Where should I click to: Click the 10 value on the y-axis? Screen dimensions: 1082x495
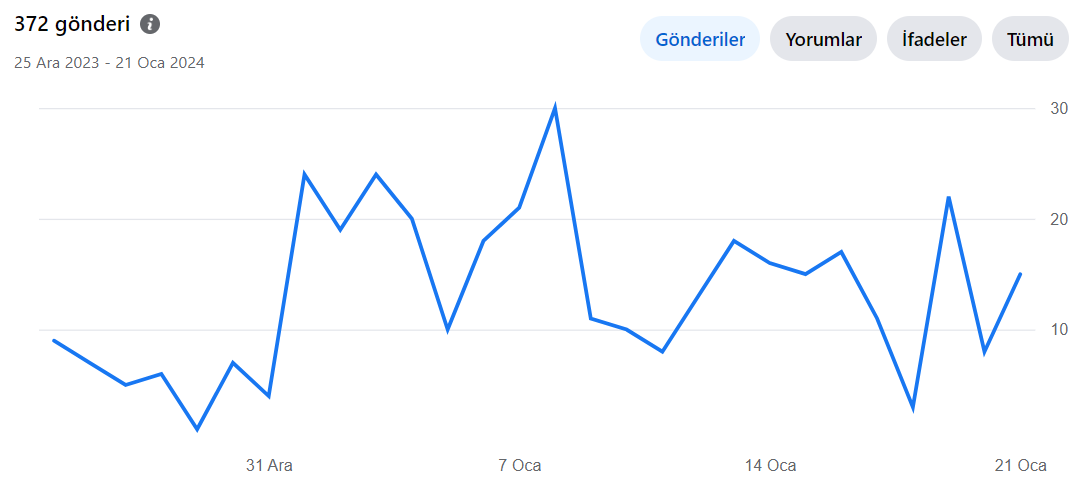[x=1059, y=329]
